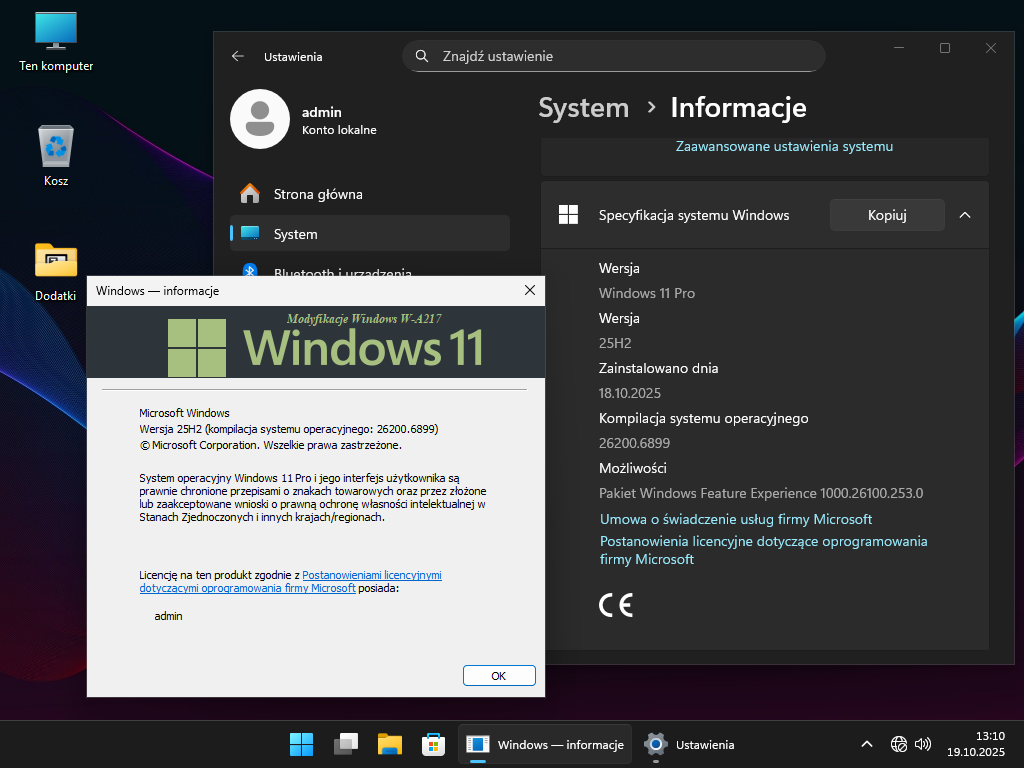This screenshot has height=768, width=1024.
Task: Launch File Explorer from the taskbar
Action: (389, 744)
